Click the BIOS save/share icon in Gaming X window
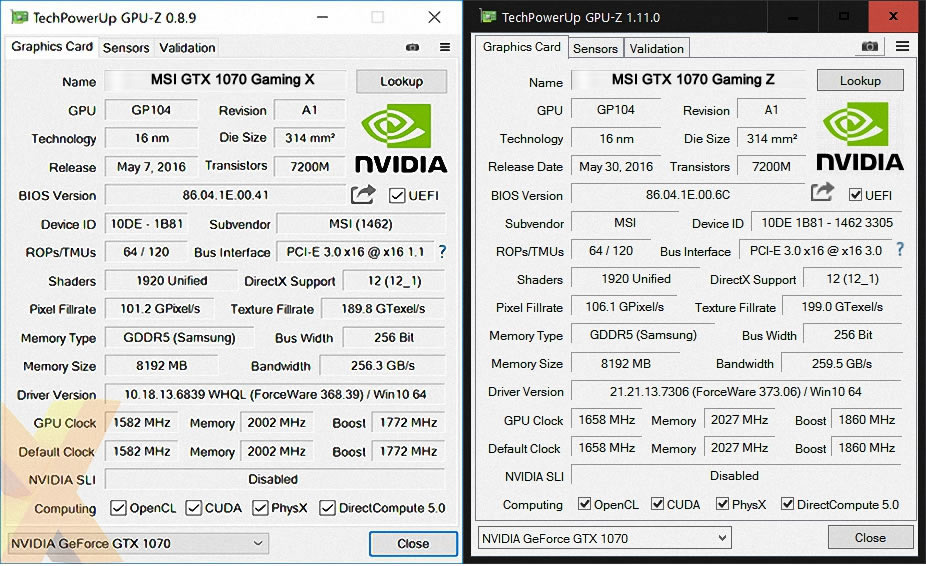Image resolution: width=926 pixels, height=566 pixels. (x=363, y=194)
